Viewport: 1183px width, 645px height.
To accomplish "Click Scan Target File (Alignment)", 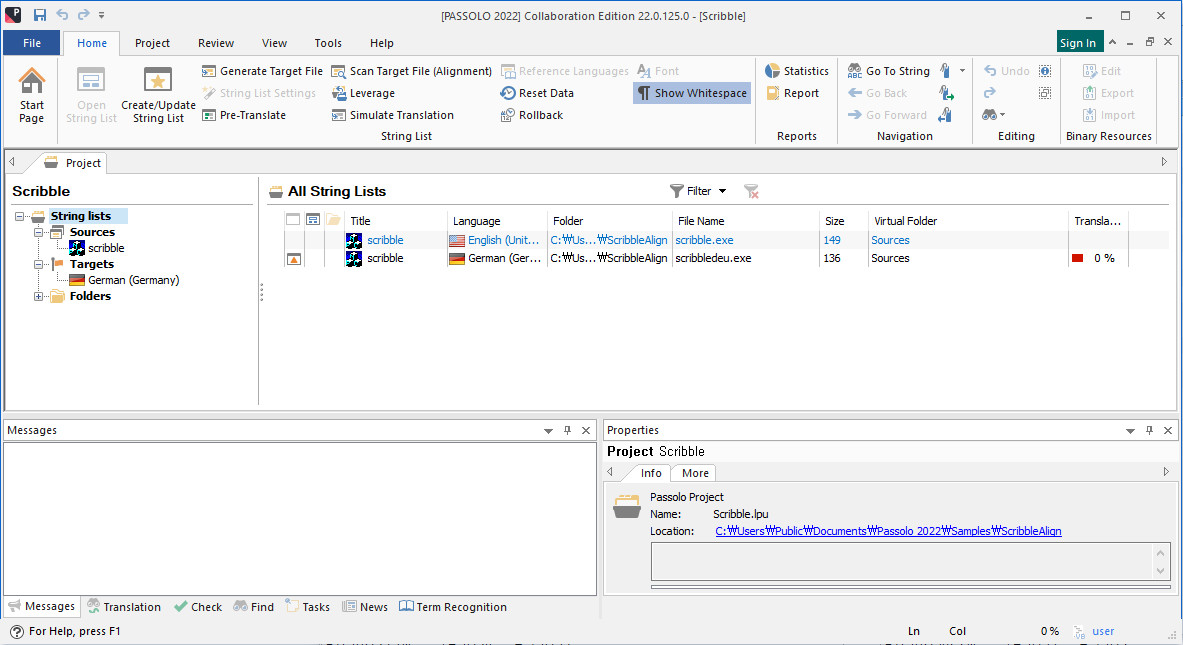I will pos(411,71).
